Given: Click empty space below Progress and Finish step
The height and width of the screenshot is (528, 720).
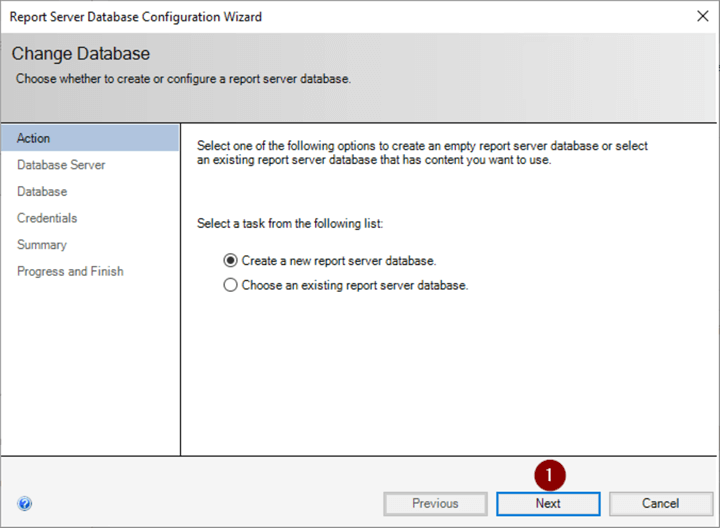Looking at the screenshot, I should point(90,370).
